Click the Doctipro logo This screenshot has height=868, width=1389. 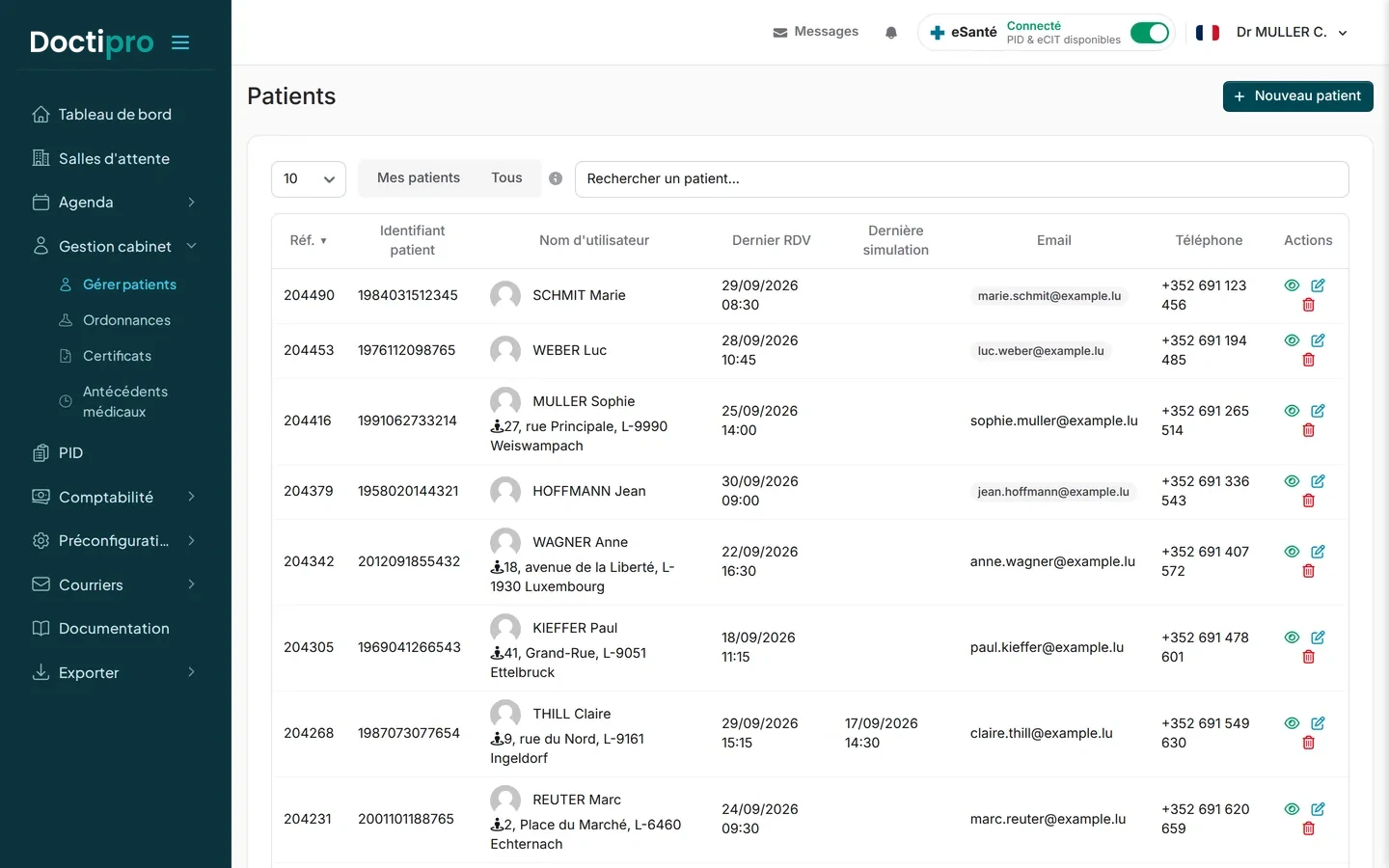(92, 42)
